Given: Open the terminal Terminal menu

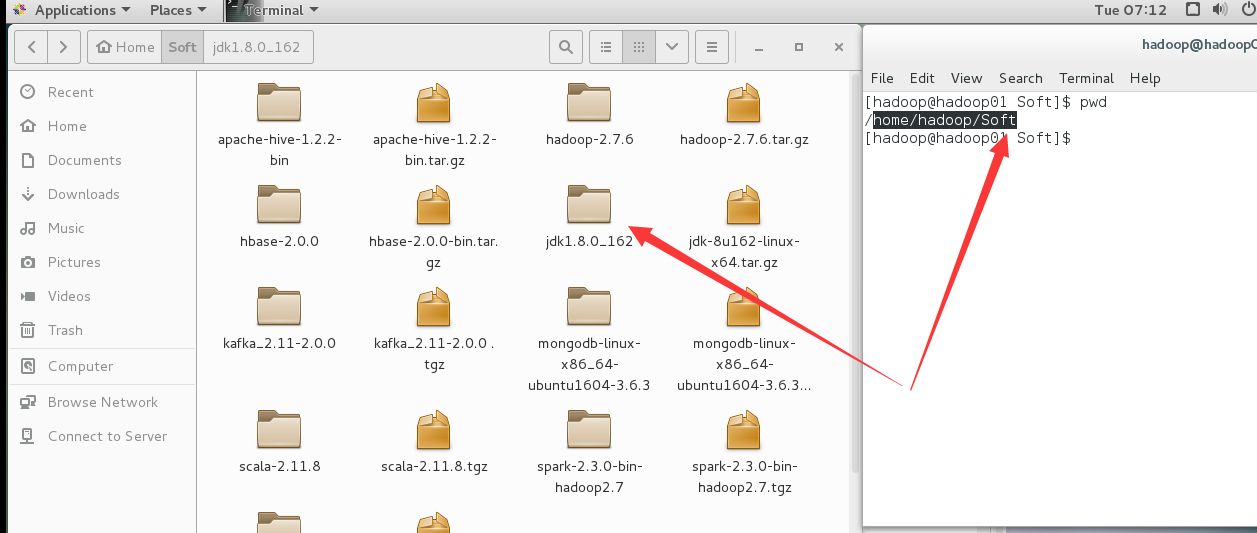Looking at the screenshot, I should pos(1086,78).
